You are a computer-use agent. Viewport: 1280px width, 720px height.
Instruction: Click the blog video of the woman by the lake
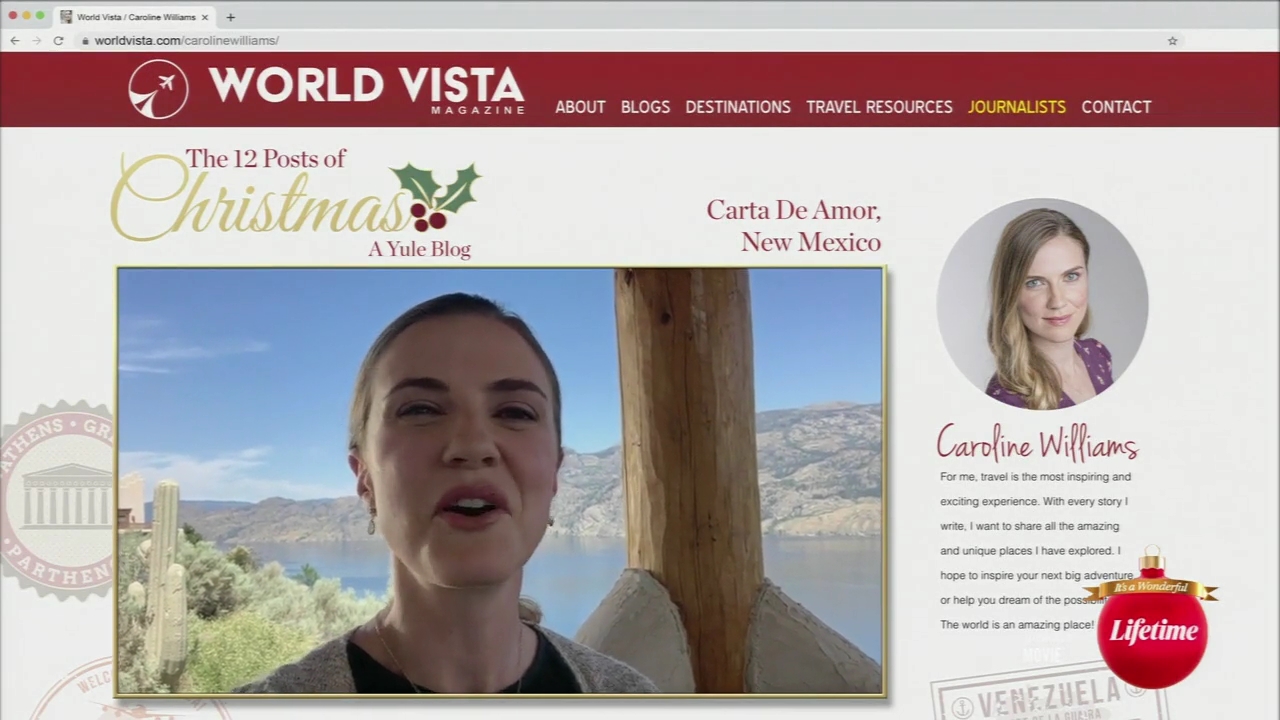click(500, 480)
